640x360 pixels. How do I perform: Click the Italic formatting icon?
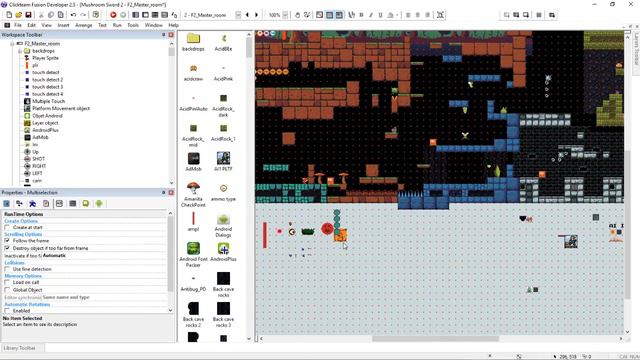coord(371,15)
